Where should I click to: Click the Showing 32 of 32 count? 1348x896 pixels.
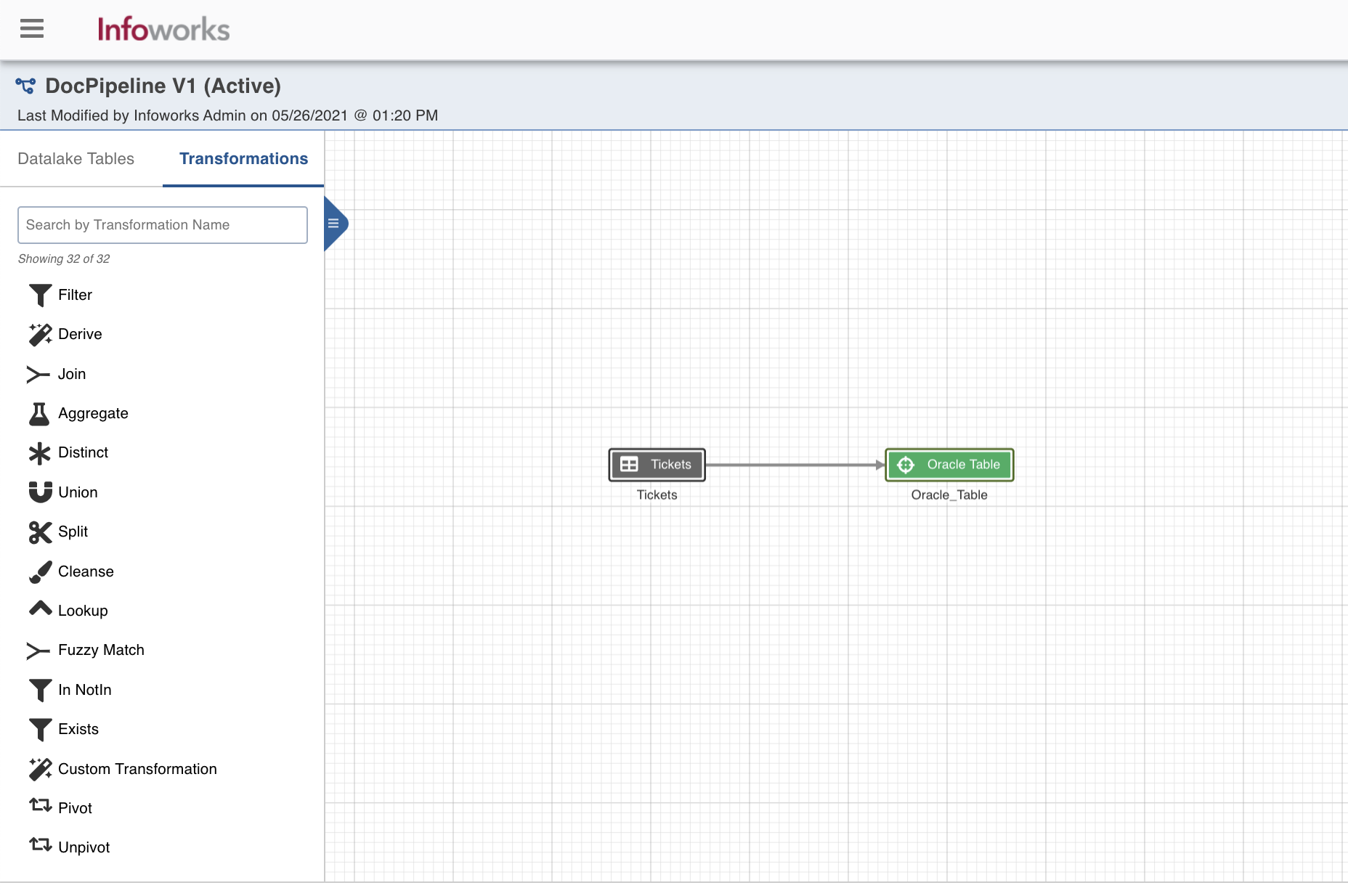pos(64,258)
